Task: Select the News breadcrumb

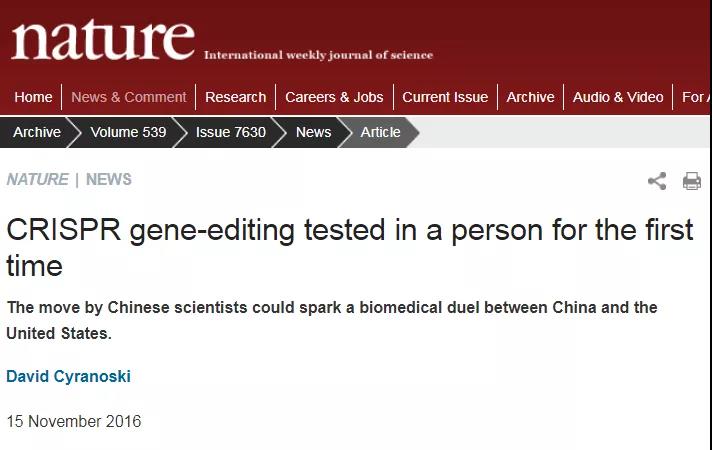Action: coord(313,132)
